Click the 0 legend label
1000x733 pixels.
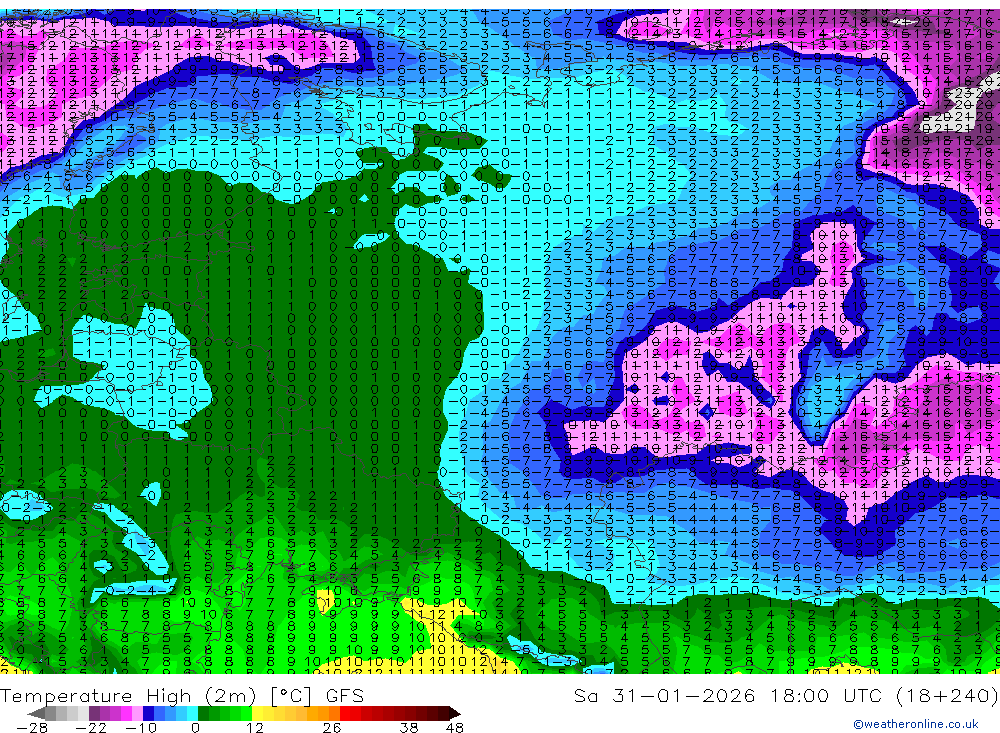pyautogui.click(x=195, y=728)
